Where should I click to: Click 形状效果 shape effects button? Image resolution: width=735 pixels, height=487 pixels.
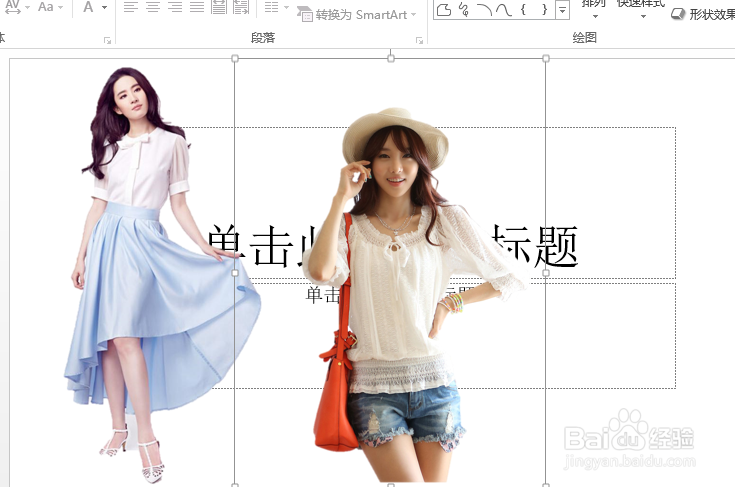click(703, 15)
